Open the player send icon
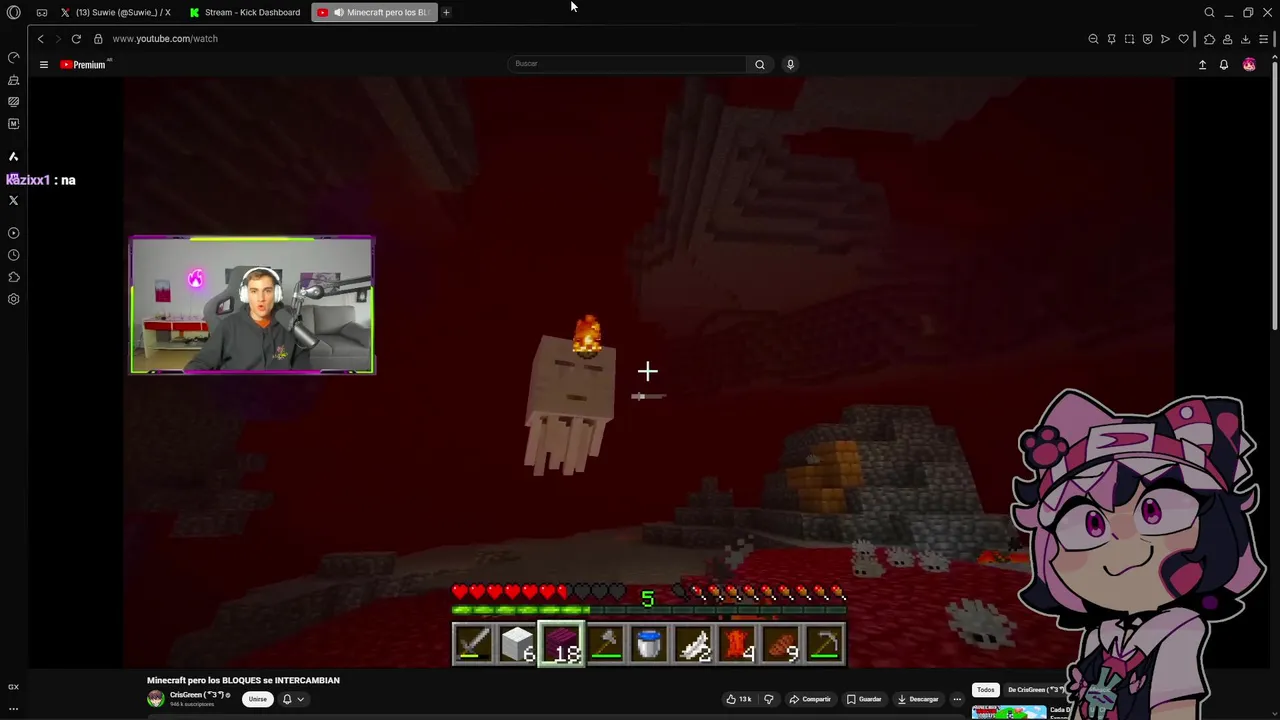 click(x=1165, y=39)
